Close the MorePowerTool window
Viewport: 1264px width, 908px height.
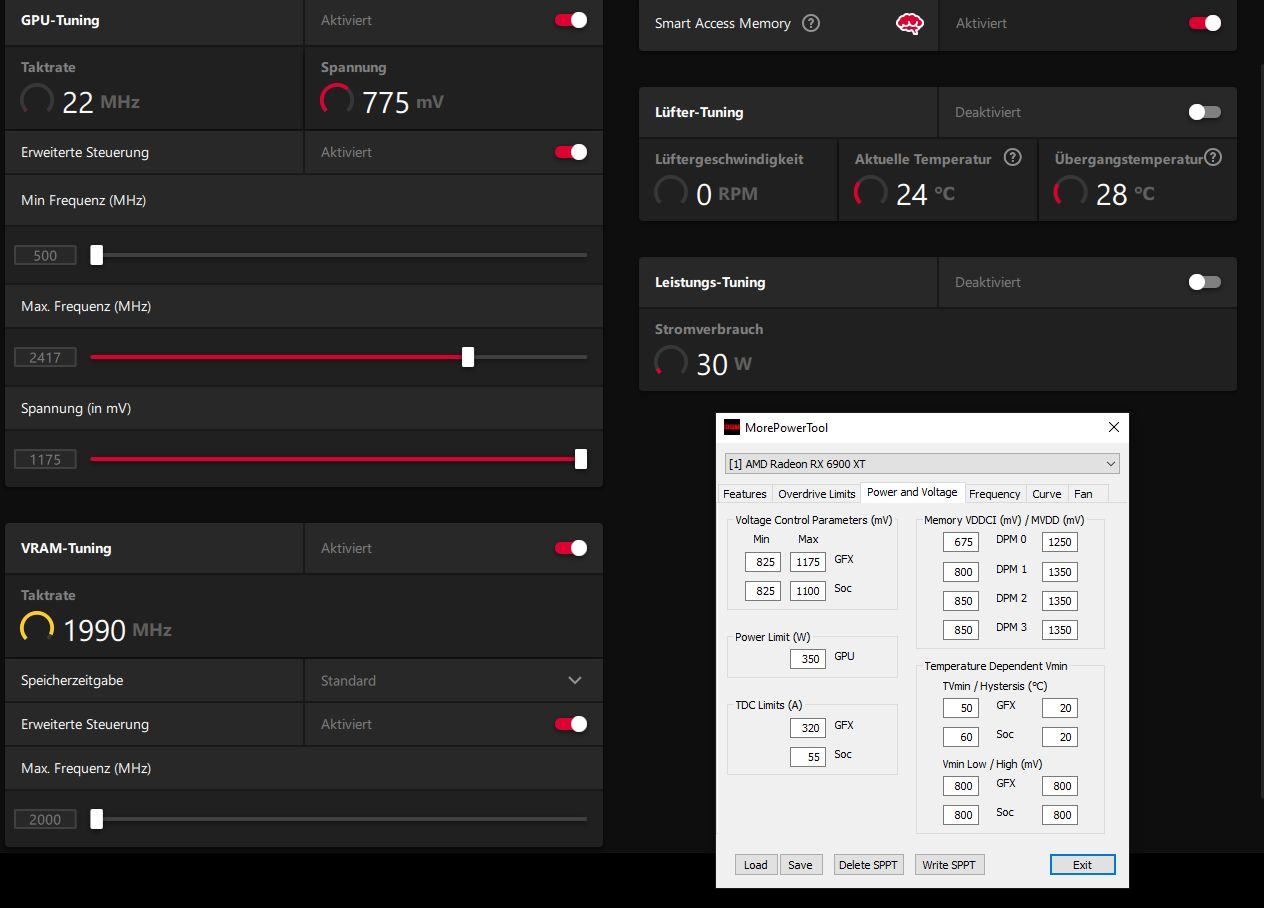[1114, 427]
